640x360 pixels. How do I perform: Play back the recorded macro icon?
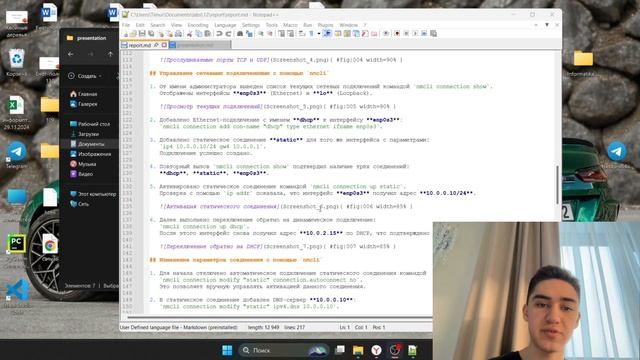(416, 33)
